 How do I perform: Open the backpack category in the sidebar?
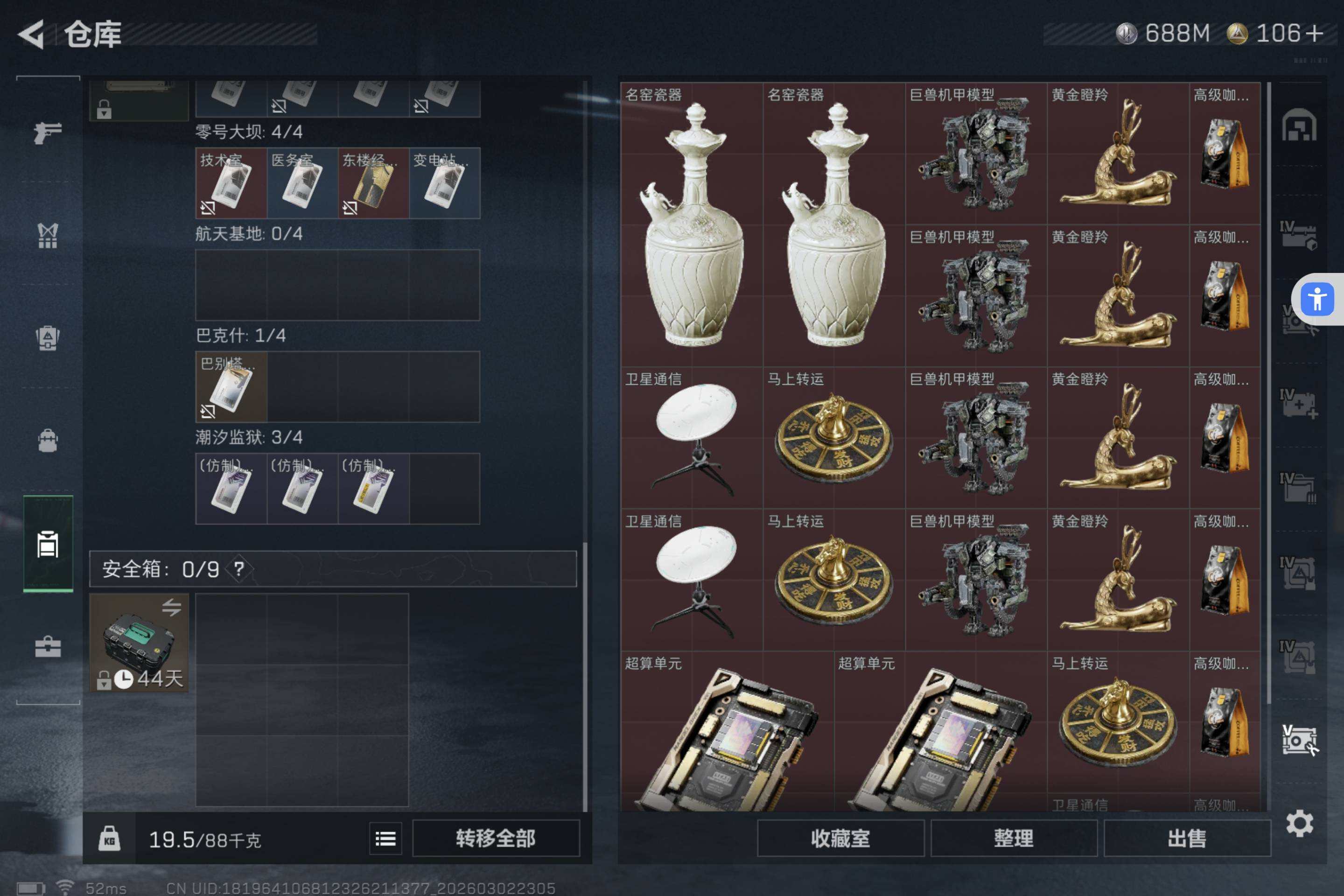coord(48,441)
